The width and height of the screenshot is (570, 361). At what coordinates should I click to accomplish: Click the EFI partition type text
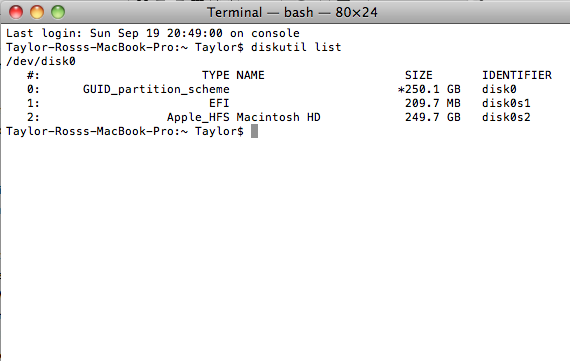tap(219, 103)
